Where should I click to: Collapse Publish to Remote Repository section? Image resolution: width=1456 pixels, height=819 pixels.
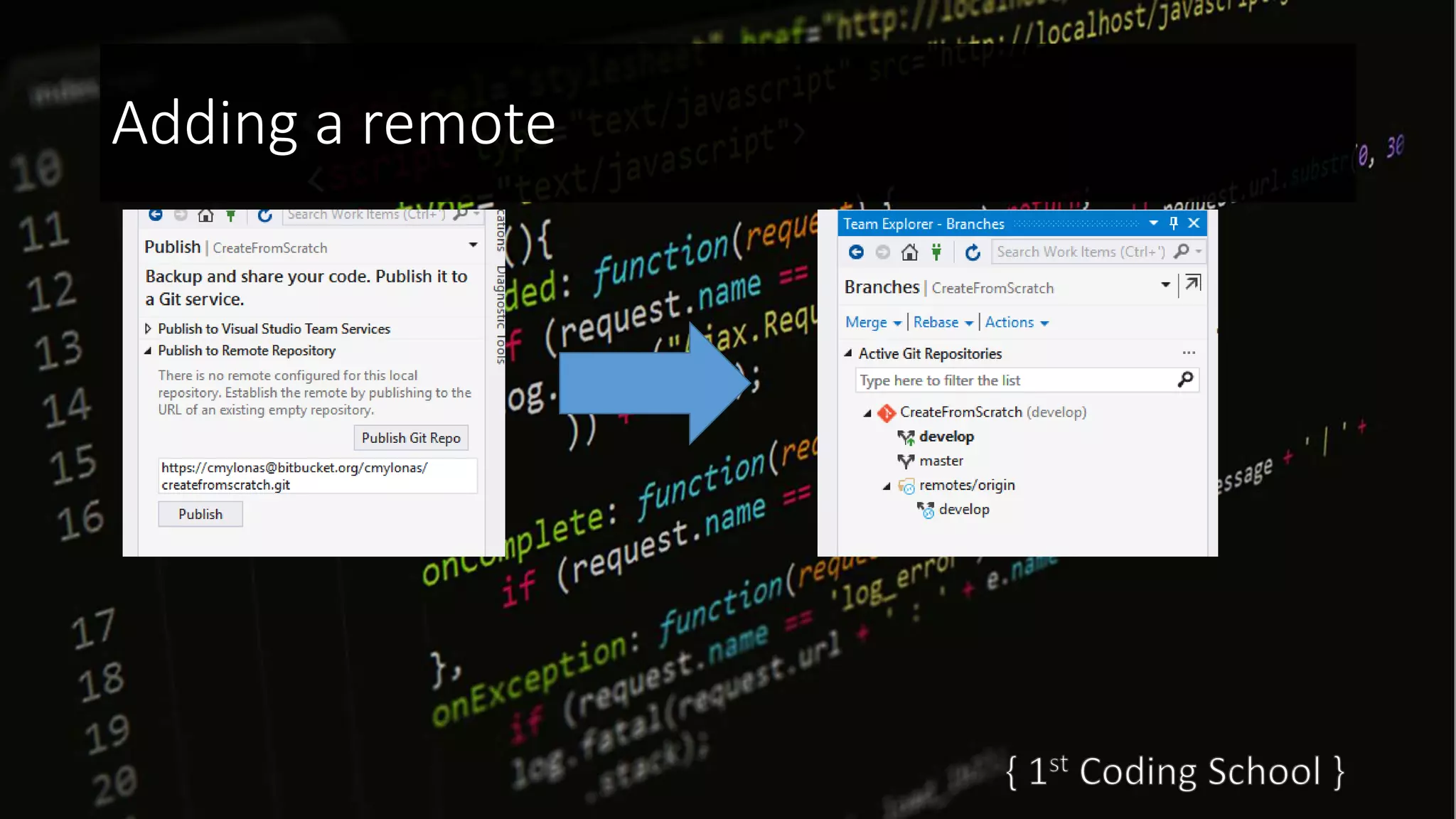point(148,350)
